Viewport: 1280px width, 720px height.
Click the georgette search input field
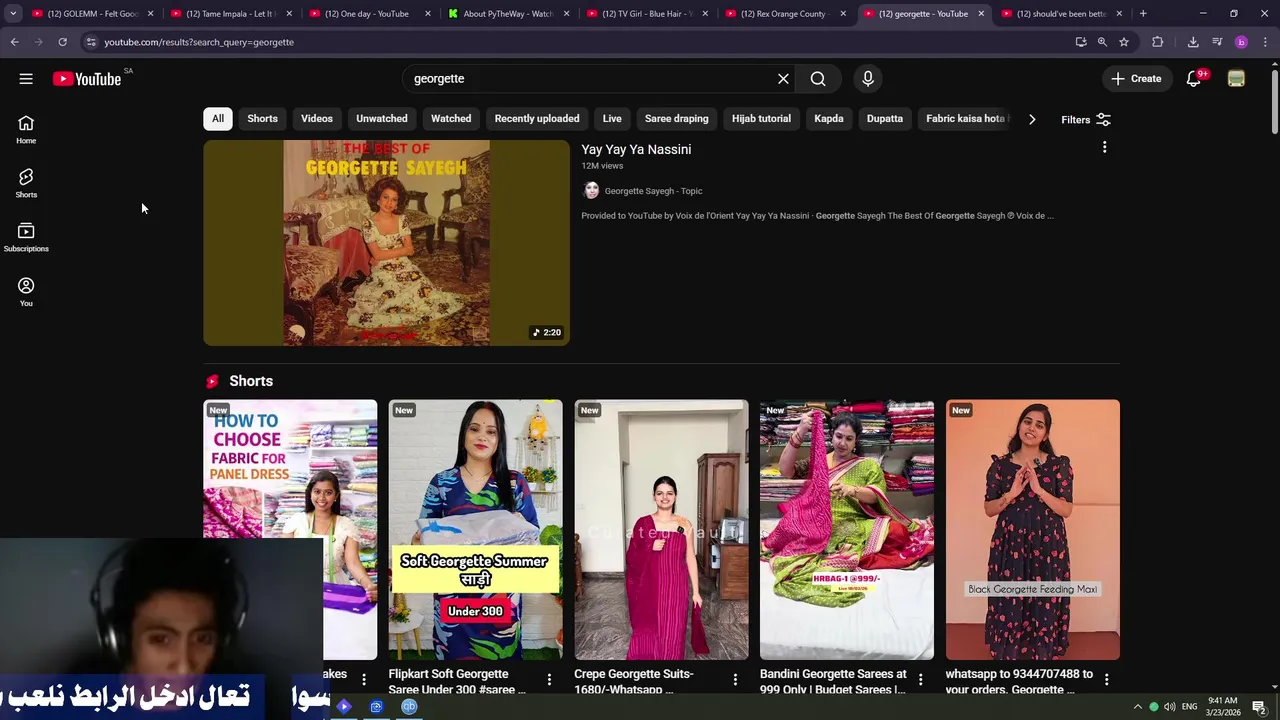590,79
